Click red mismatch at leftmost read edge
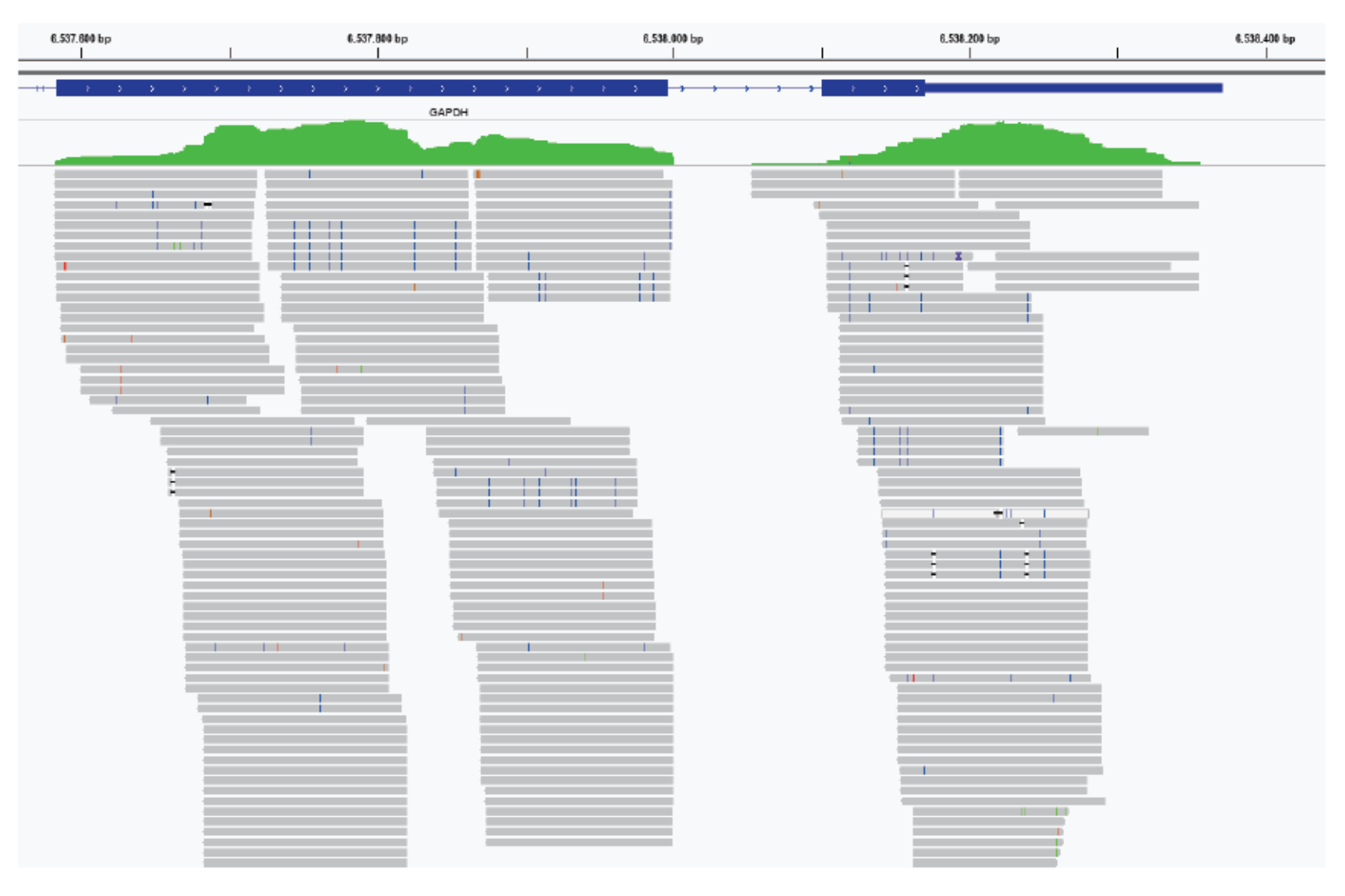The width and height of the screenshot is (1345, 896). click(x=65, y=267)
